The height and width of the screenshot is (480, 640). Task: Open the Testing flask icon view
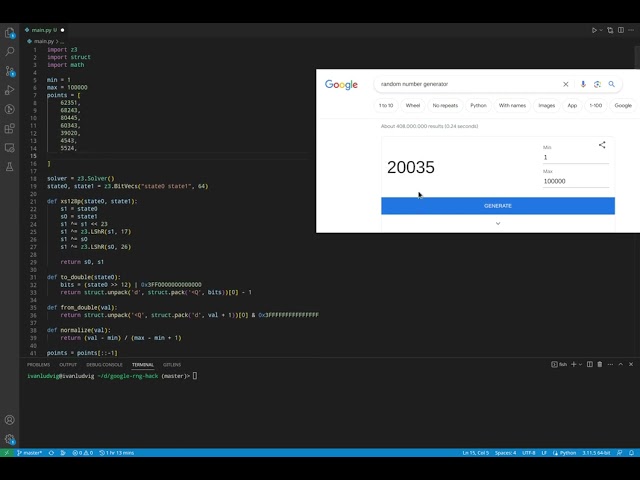point(9,167)
